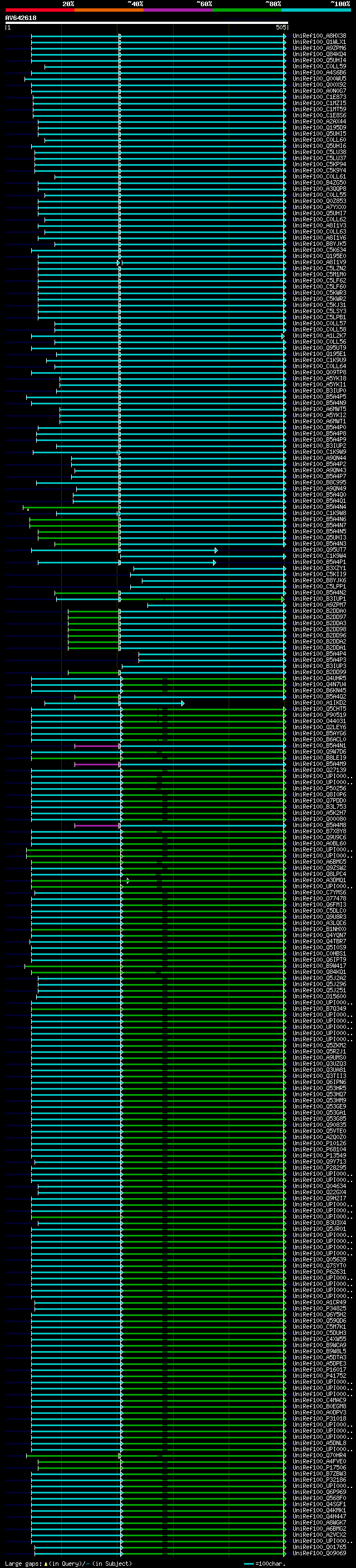
Task: Open hit UniRef100_Q84KQ4
Action: pyautogui.click(x=319, y=54)
